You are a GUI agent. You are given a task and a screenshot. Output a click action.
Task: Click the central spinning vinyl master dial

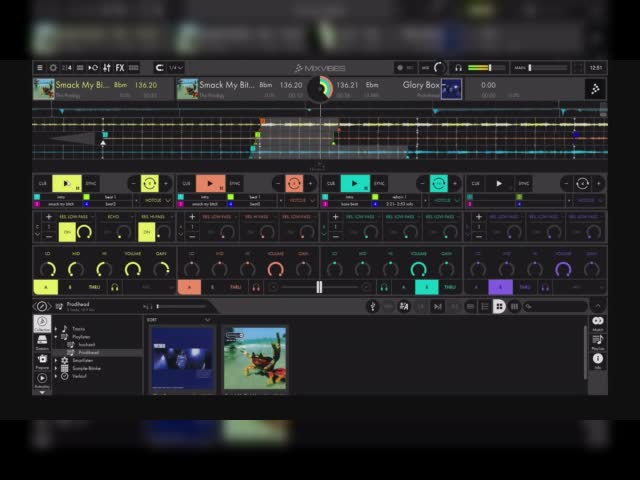pos(320,88)
